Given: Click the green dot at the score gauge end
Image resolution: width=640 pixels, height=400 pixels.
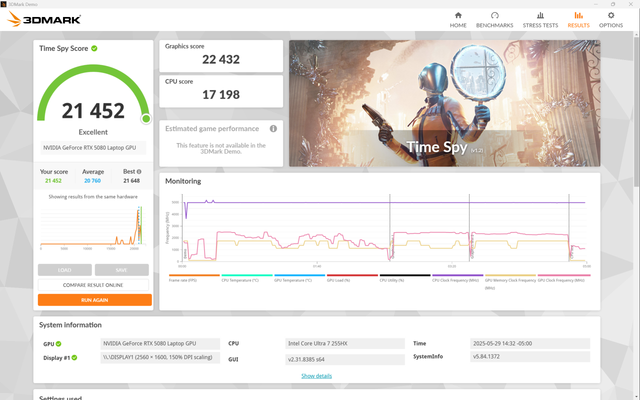Looking at the screenshot, I should [x=146, y=119].
